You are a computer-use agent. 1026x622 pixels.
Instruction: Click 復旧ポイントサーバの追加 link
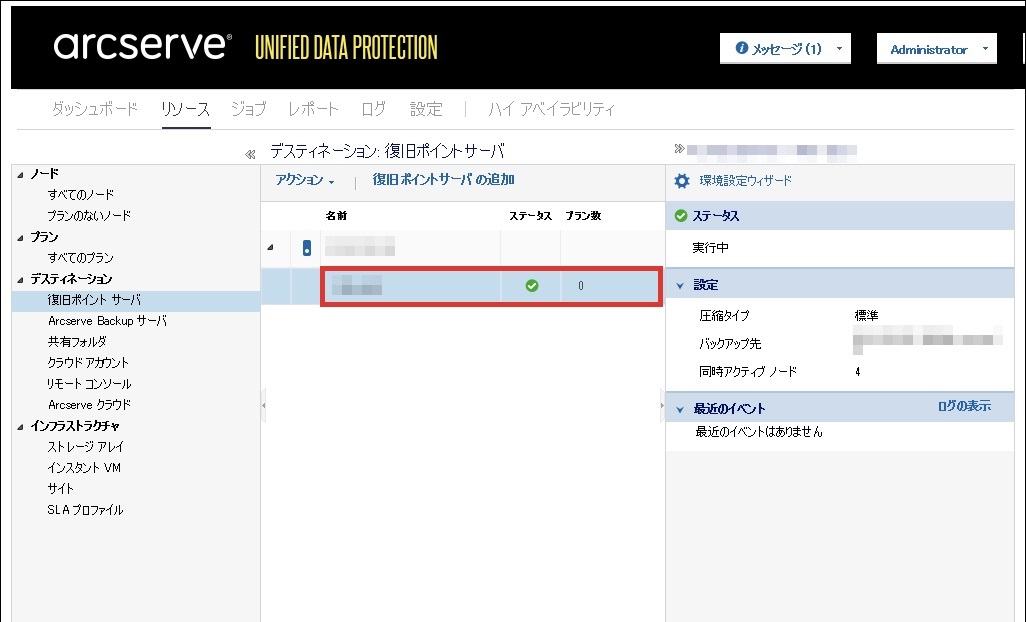click(444, 180)
